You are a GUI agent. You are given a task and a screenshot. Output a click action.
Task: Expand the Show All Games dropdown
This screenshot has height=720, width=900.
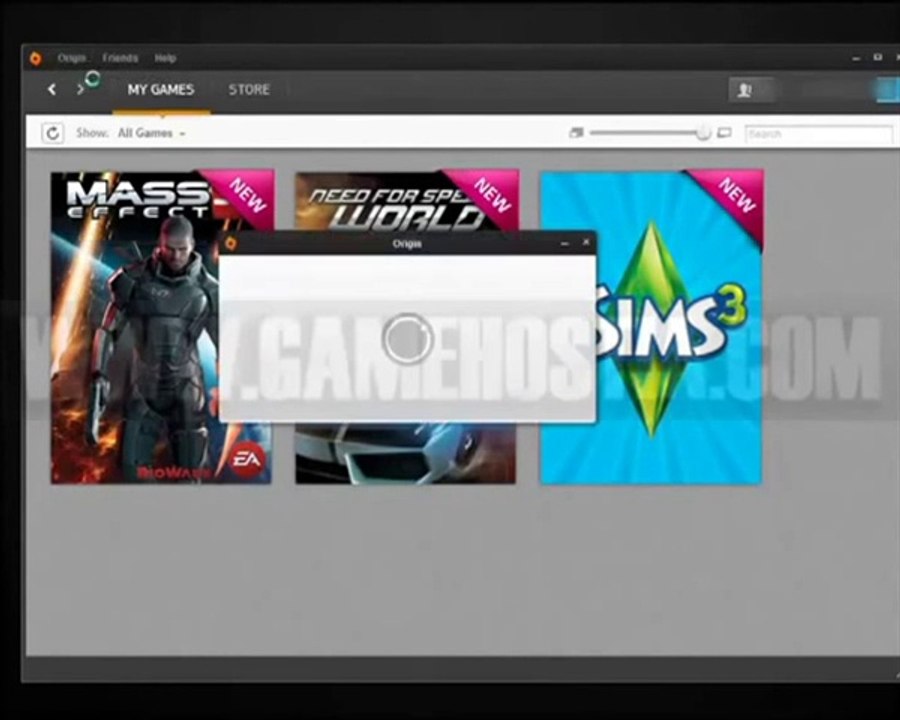pos(151,133)
